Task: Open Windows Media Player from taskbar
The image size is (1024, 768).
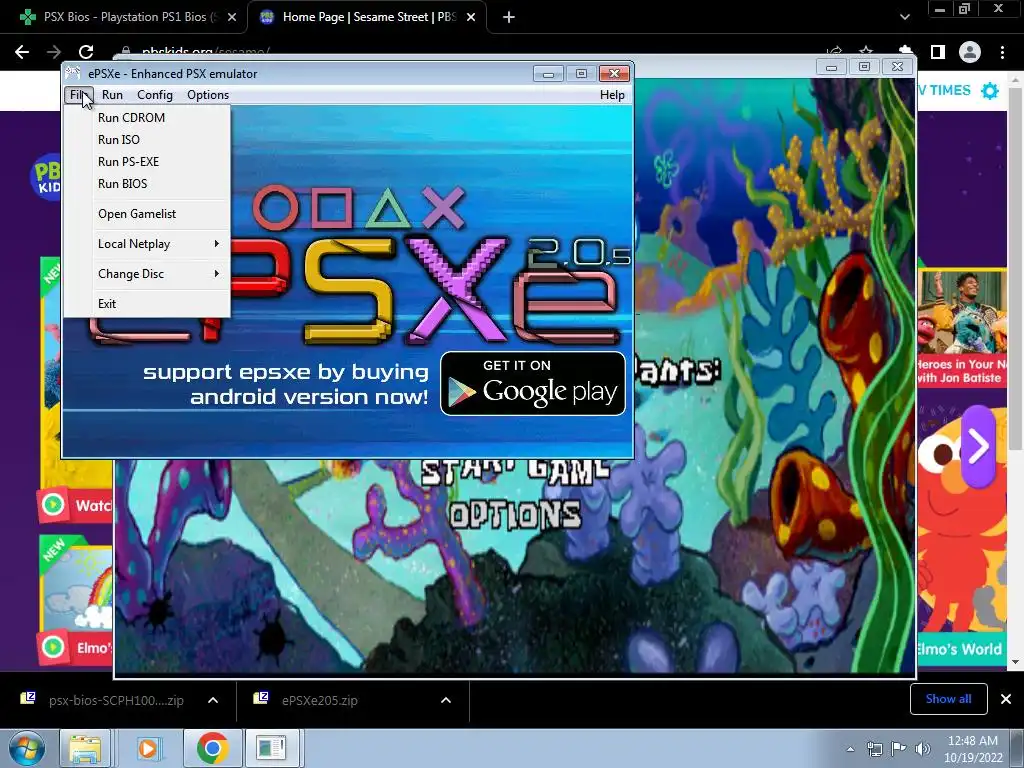Action: pos(147,748)
